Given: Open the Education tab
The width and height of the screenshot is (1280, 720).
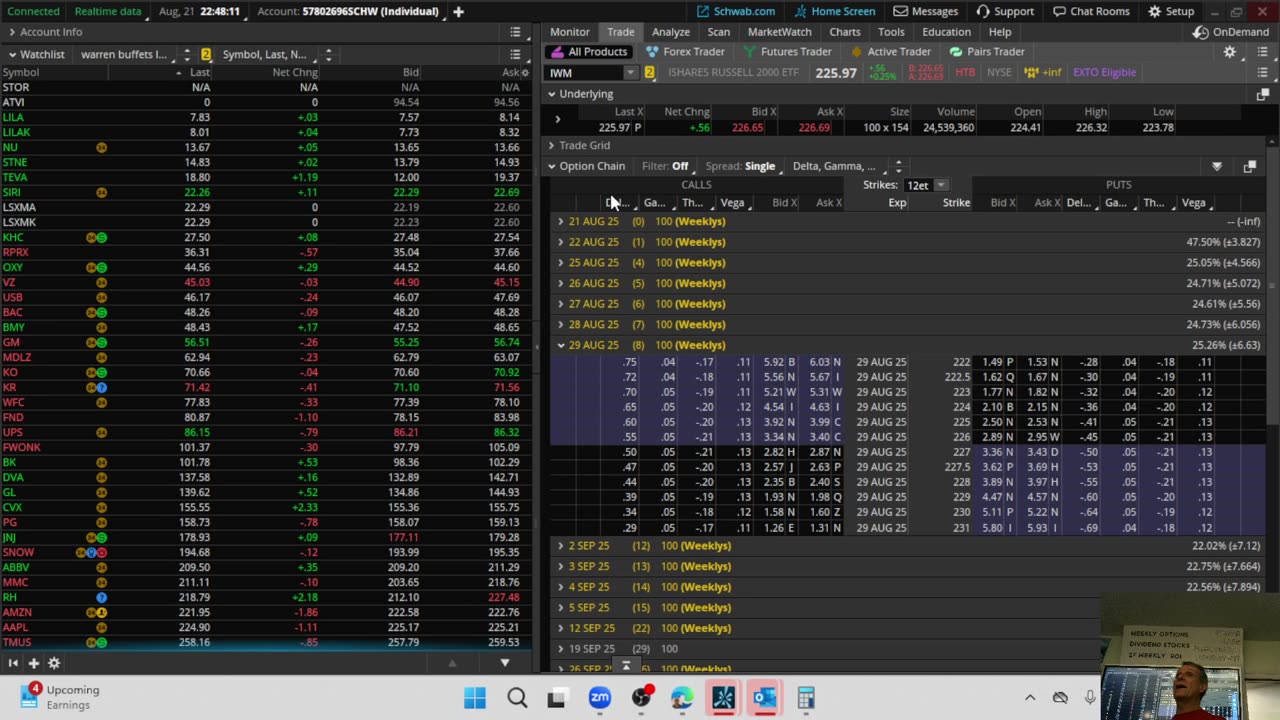Looking at the screenshot, I should tap(946, 32).
